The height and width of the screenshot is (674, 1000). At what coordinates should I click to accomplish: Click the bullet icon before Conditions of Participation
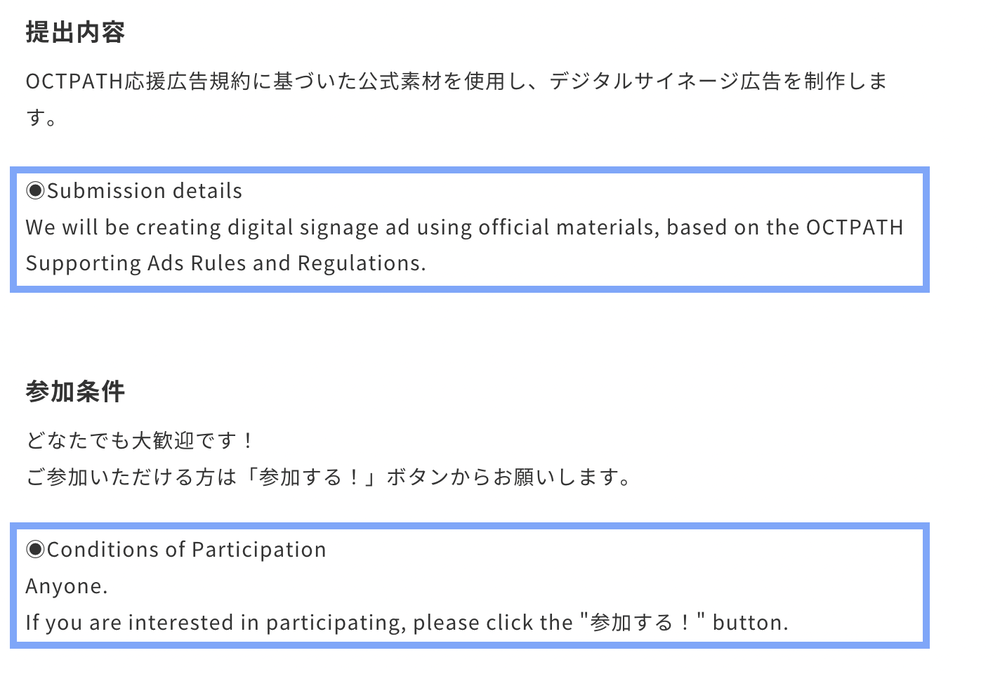(x=35, y=550)
